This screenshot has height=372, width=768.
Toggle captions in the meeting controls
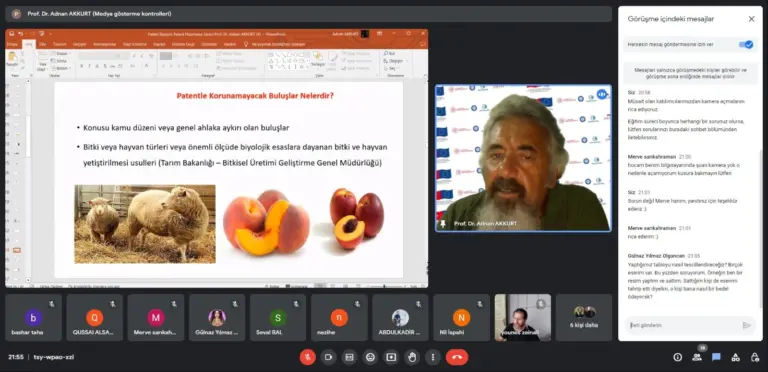point(349,357)
